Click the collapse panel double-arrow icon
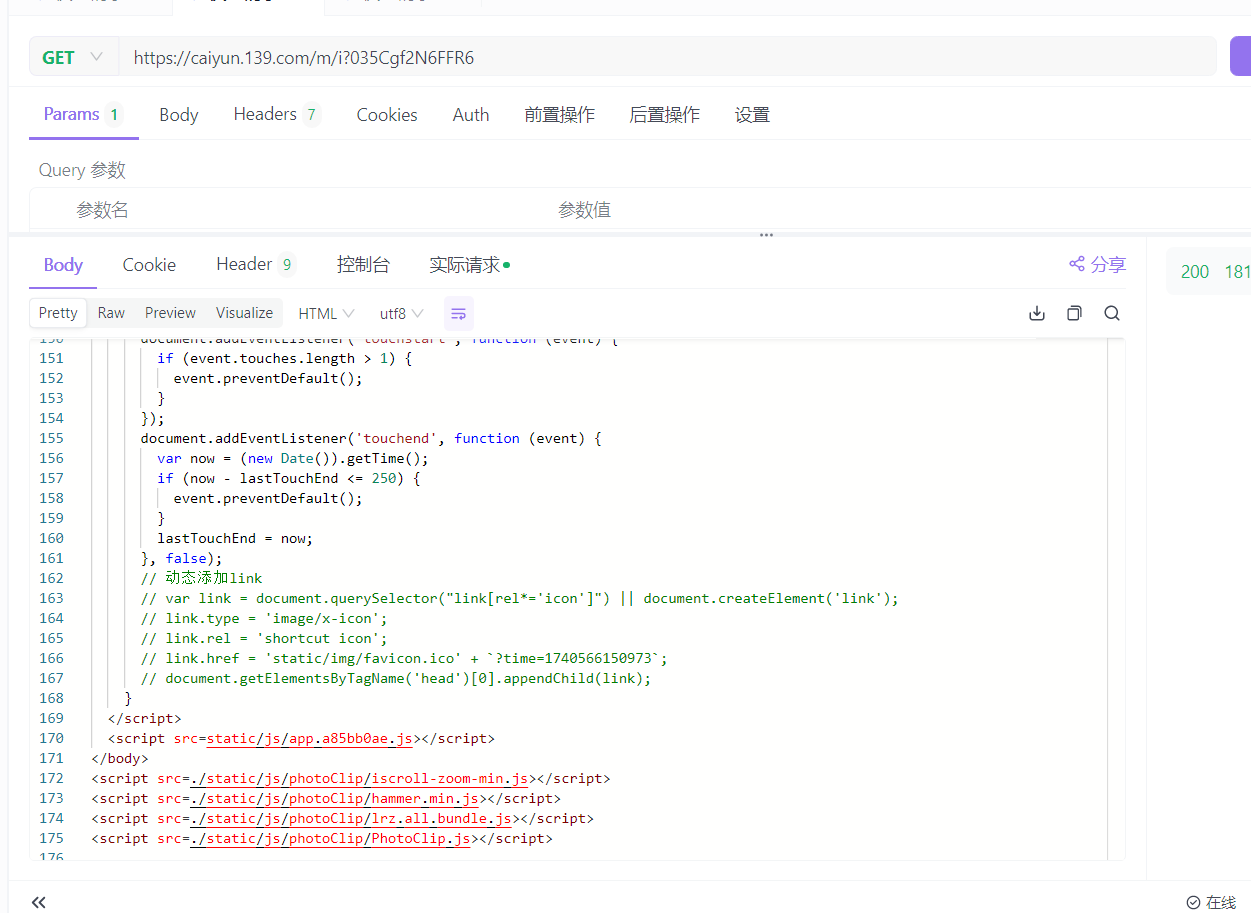 point(39,903)
